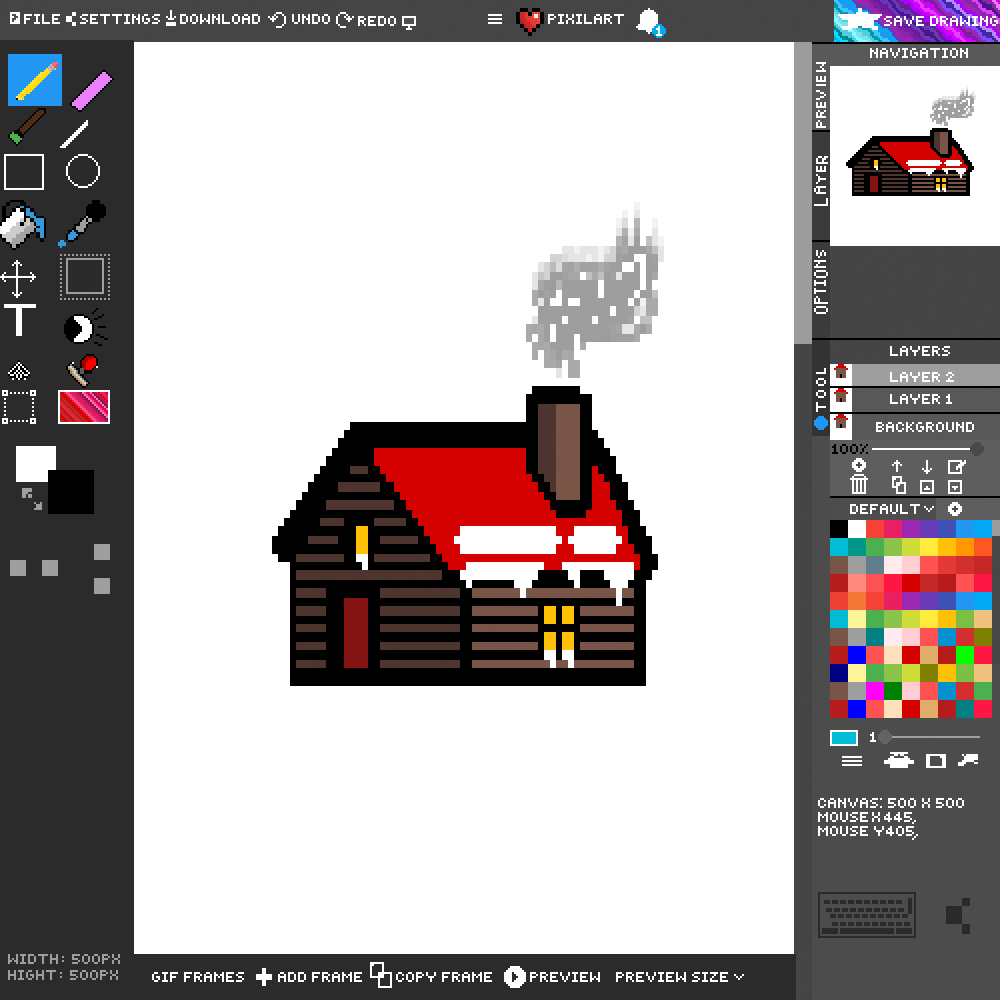Add a new layer with the plus icon
The height and width of the screenshot is (1000, 1000).
click(857, 465)
